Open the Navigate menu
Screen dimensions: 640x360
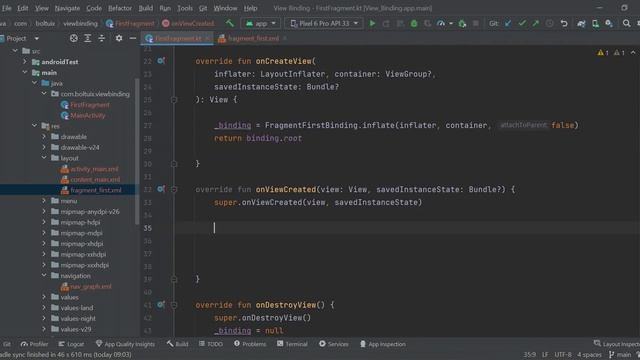pos(67,8)
